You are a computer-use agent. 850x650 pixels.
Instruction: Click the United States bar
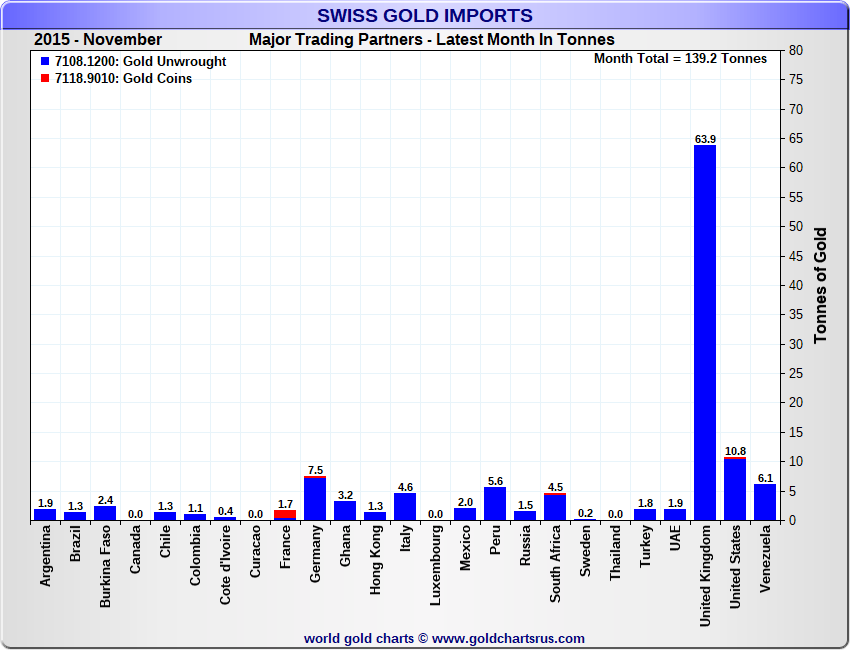734,490
